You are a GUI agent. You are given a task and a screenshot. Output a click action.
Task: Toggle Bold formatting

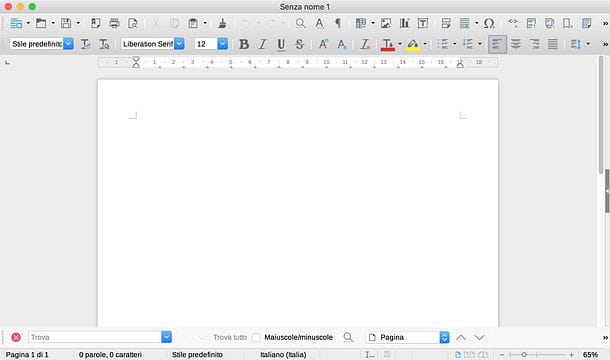(244, 44)
